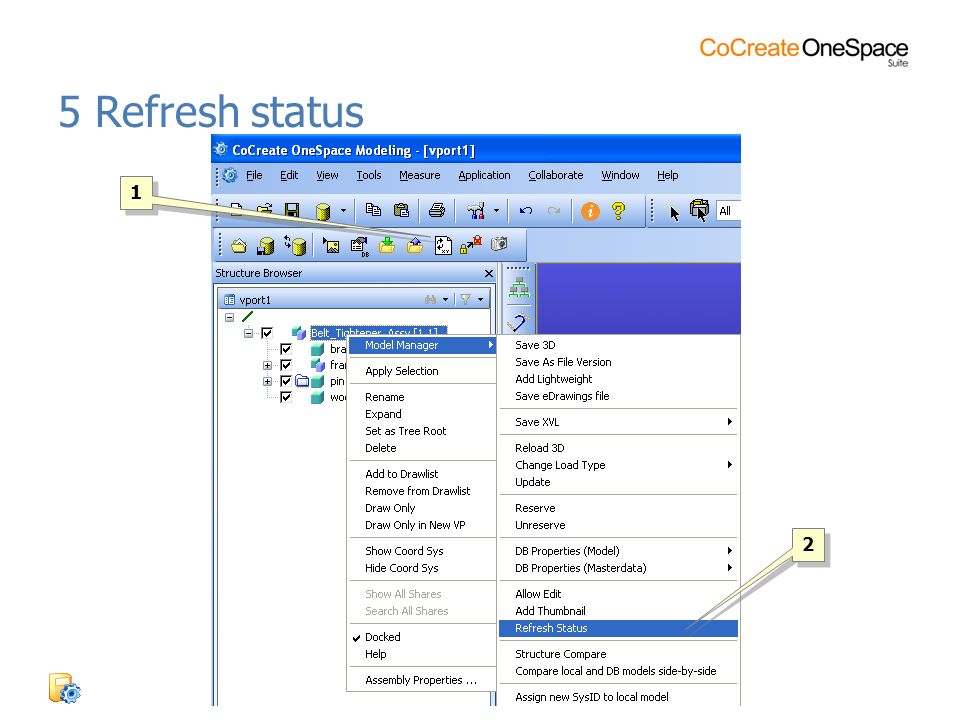960x720 pixels.
Task: Click the refresh status document icon
Action: (x=443, y=246)
